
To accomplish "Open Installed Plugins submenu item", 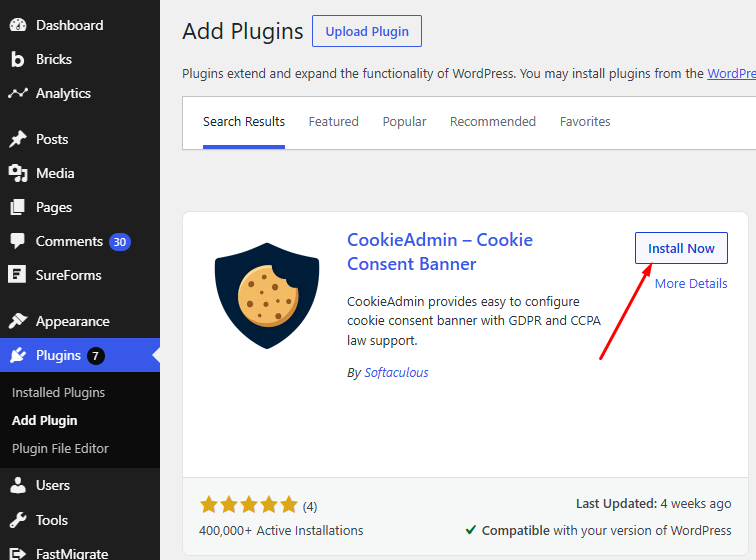I will [x=58, y=393].
